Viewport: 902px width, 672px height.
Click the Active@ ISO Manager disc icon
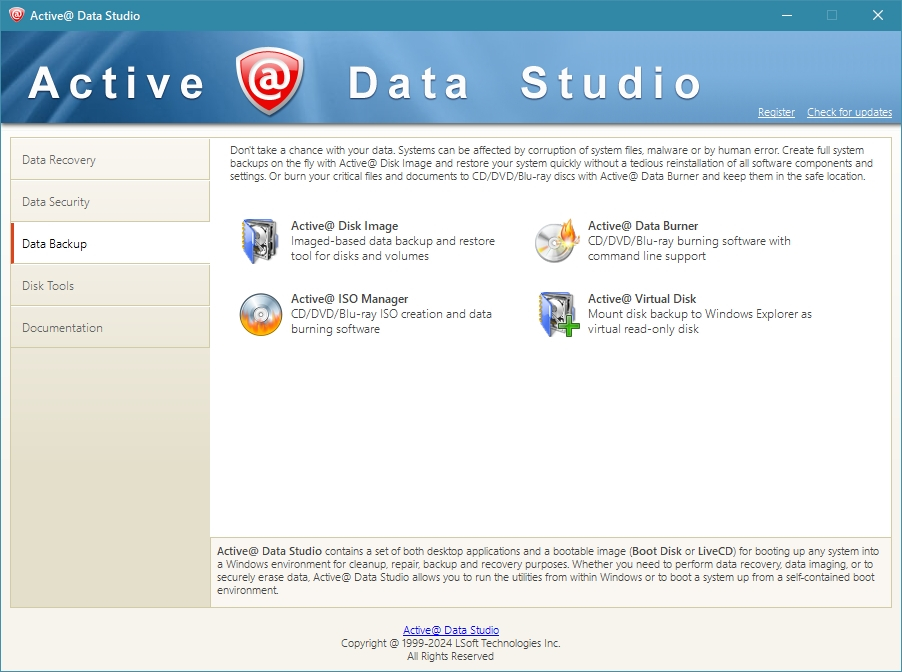pyautogui.click(x=261, y=314)
